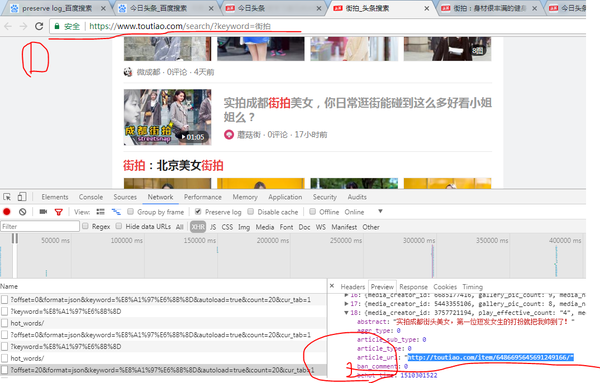Open the Elements panel tab

(55, 197)
